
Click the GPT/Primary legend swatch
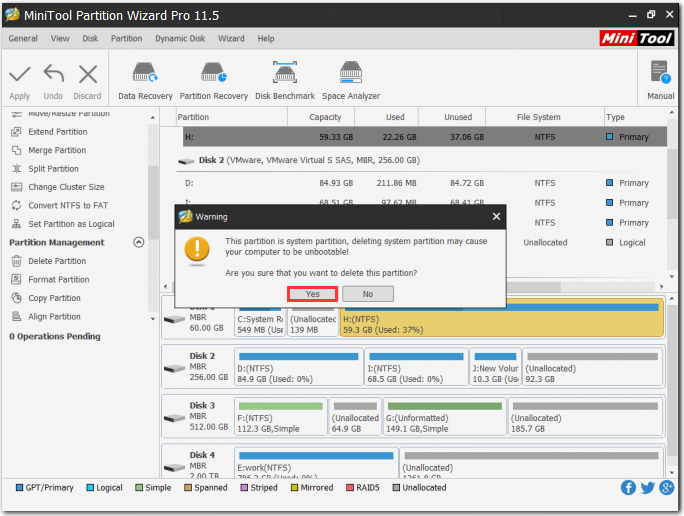[x=19, y=488]
